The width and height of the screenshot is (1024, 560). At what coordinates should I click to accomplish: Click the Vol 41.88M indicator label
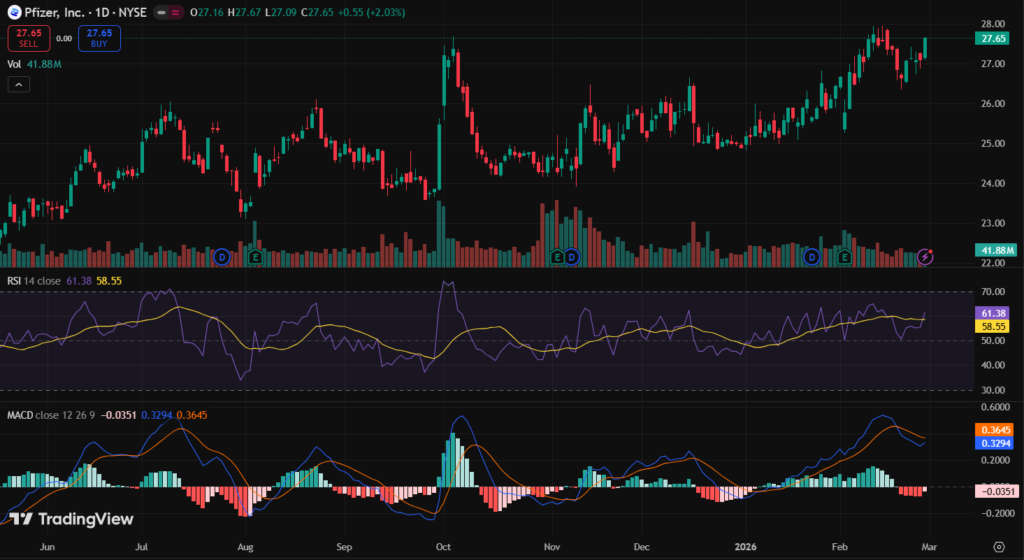(34, 64)
